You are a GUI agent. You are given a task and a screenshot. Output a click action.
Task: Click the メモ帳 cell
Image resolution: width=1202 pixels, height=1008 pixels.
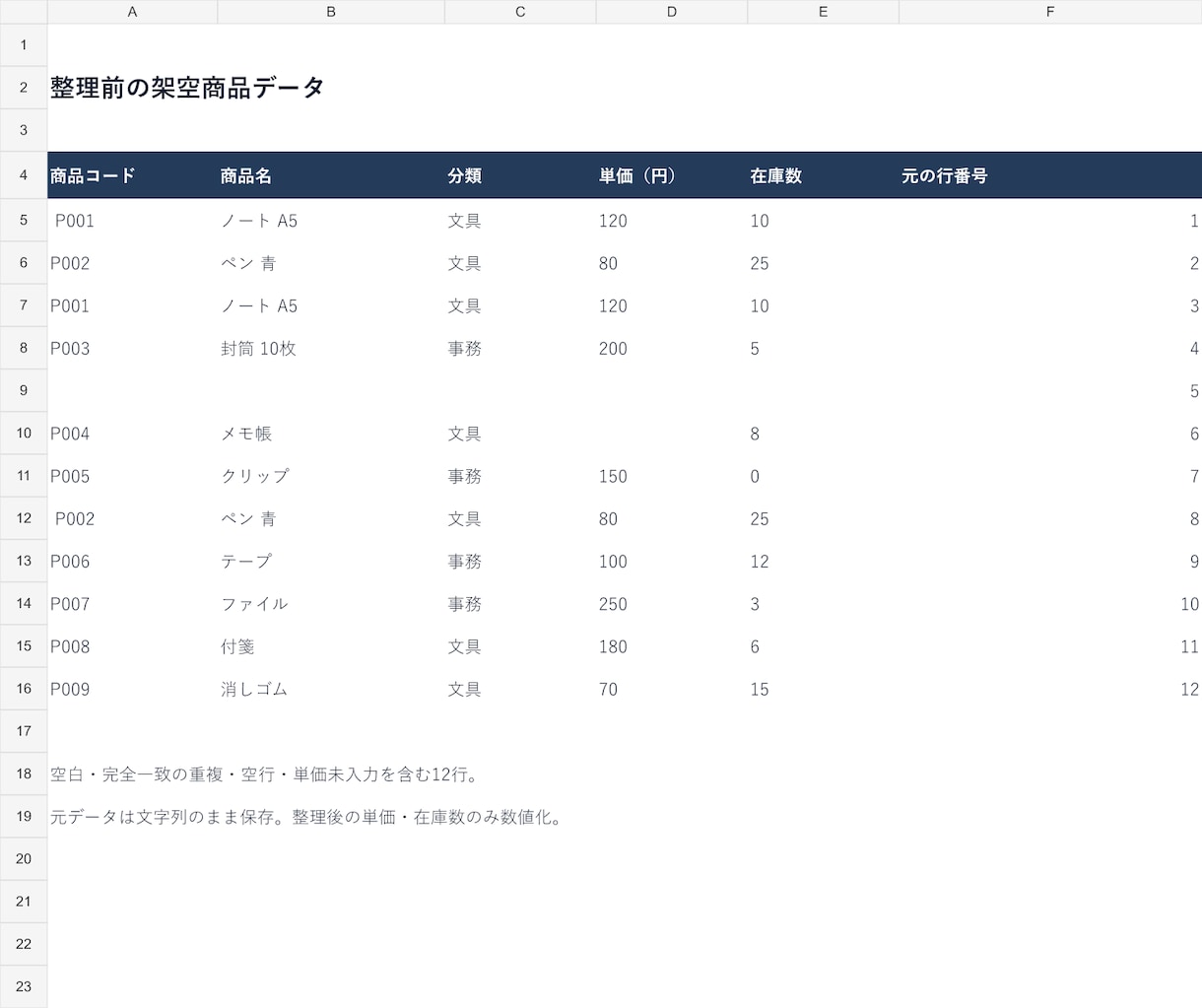click(x=331, y=434)
